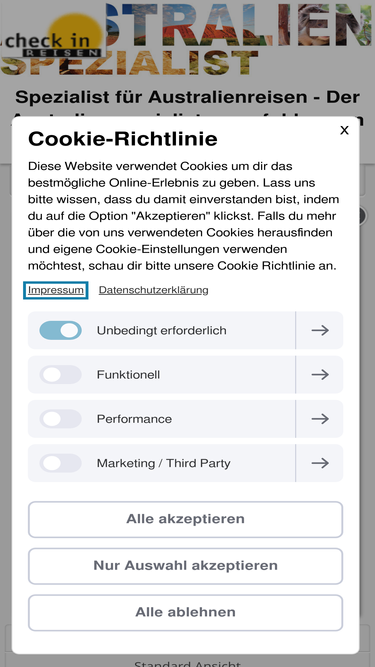
Task: Open the Datenschutzerklärung link
Action: pyautogui.click(x=153, y=290)
